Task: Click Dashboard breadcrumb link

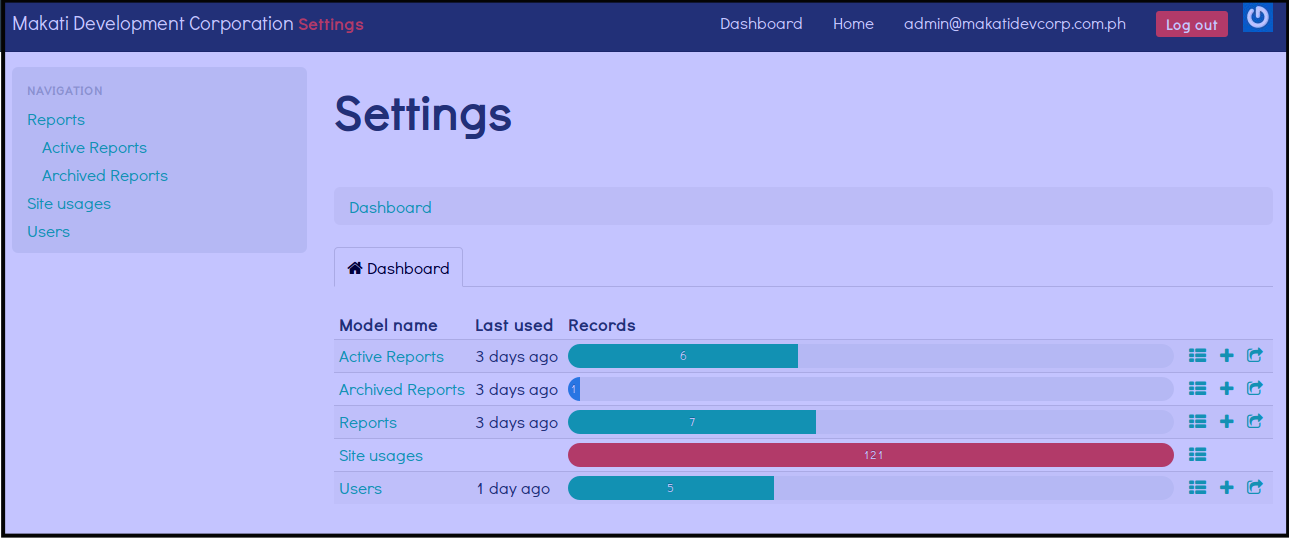Action: click(x=390, y=208)
